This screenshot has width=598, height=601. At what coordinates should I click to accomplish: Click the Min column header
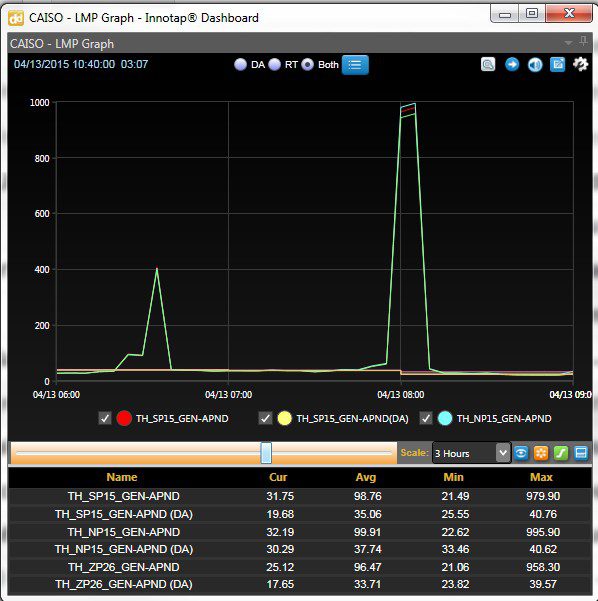point(453,477)
